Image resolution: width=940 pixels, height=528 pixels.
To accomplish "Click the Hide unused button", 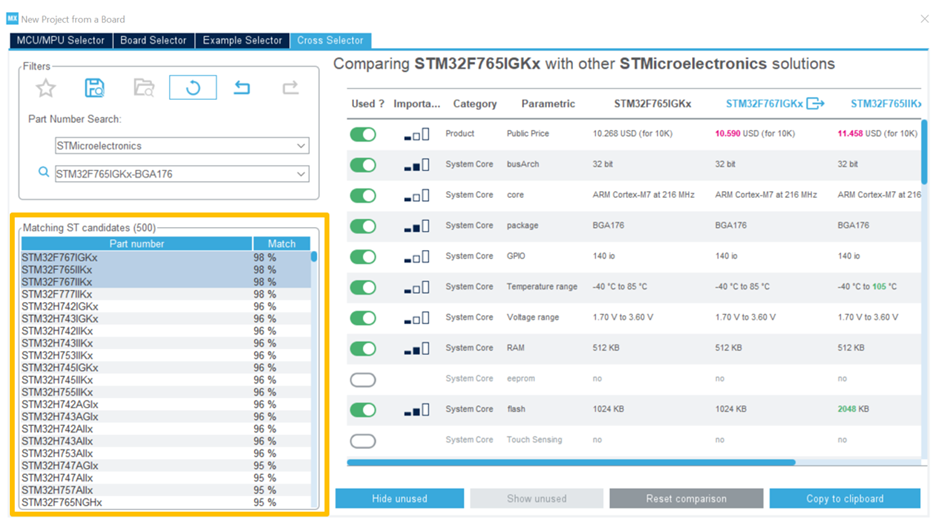I will pos(399,498).
